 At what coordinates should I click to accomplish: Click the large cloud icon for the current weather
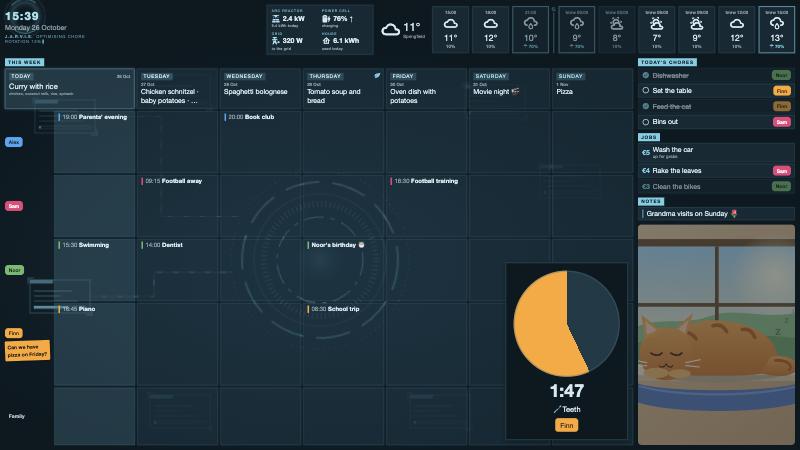coord(391,30)
